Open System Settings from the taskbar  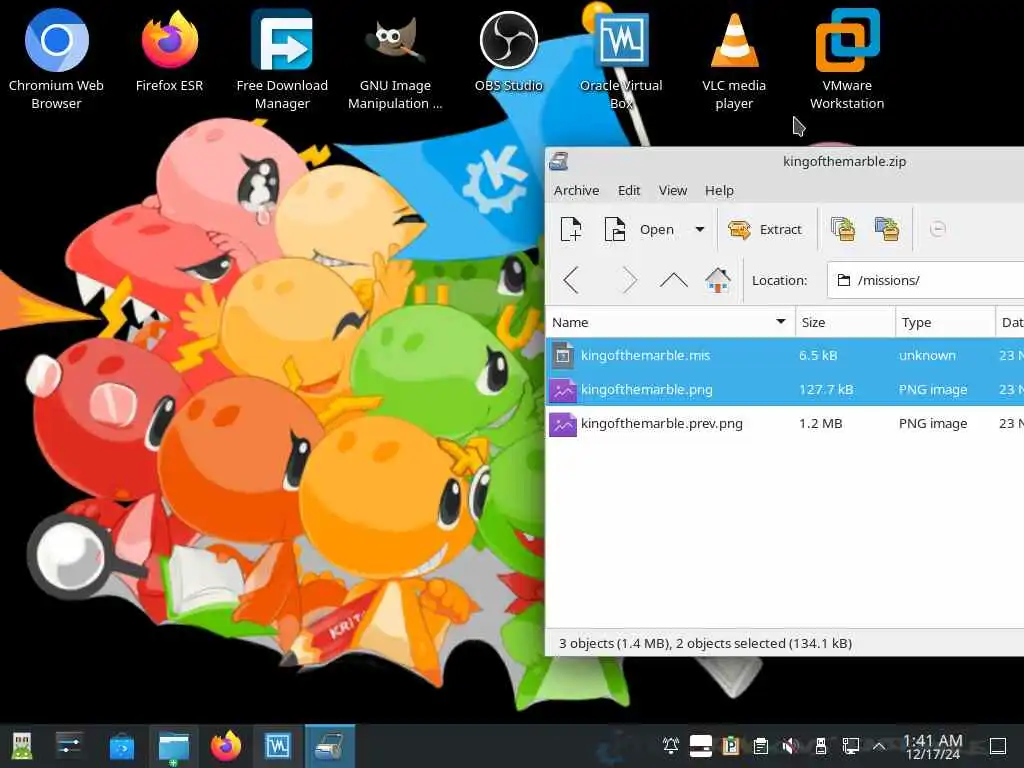69,746
